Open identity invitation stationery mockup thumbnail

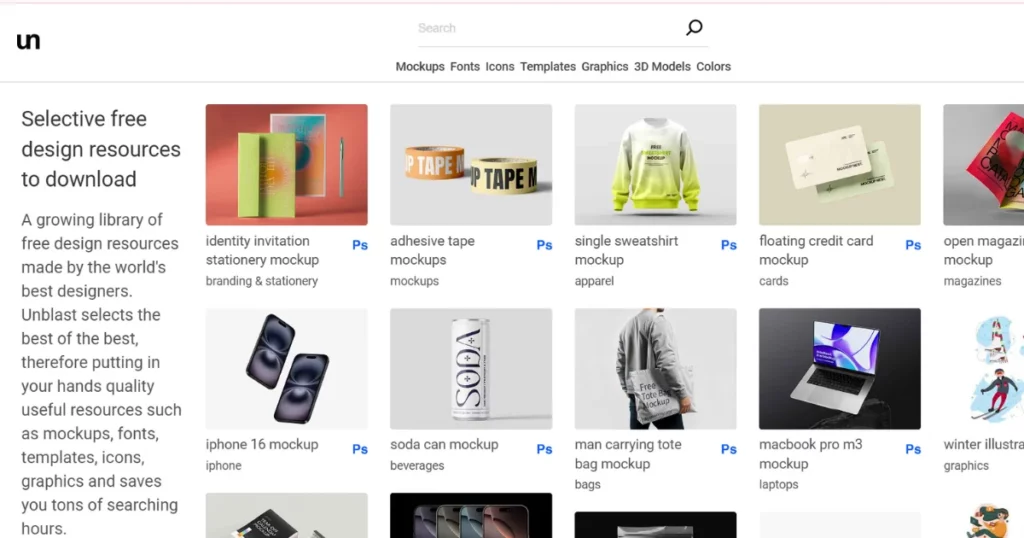click(287, 165)
